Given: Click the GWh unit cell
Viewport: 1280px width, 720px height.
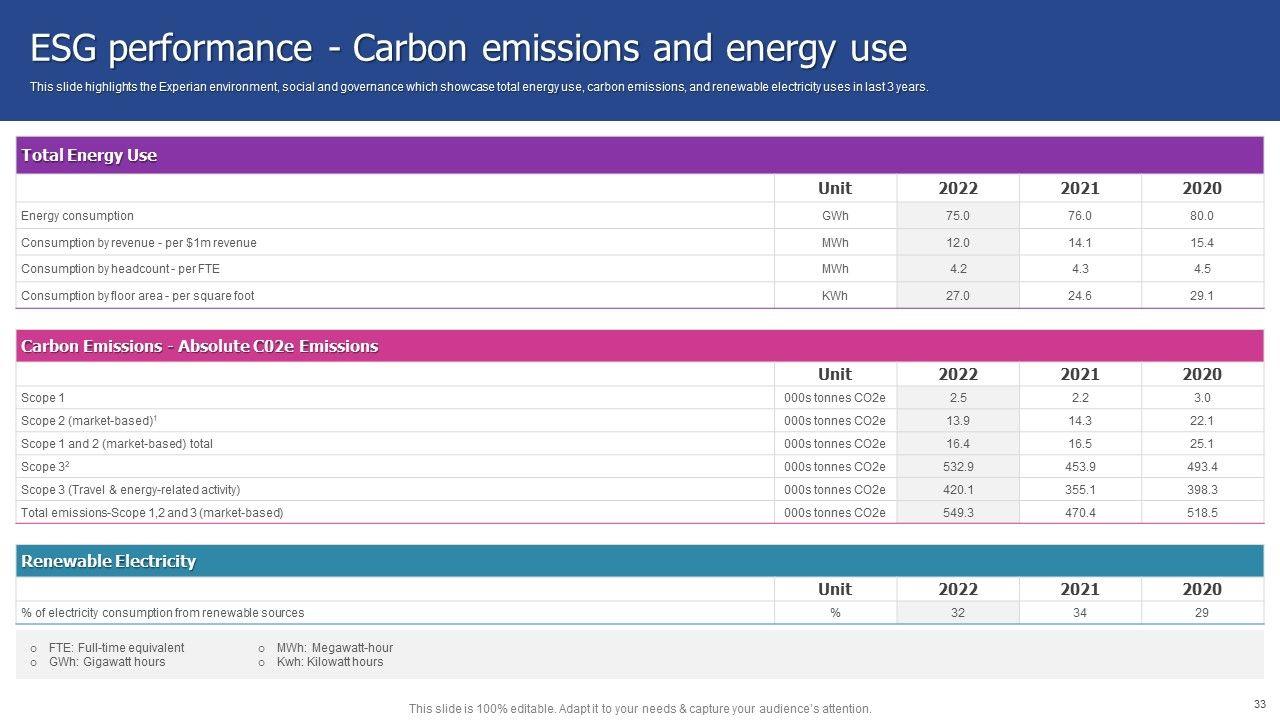Looking at the screenshot, I should click(x=834, y=216).
